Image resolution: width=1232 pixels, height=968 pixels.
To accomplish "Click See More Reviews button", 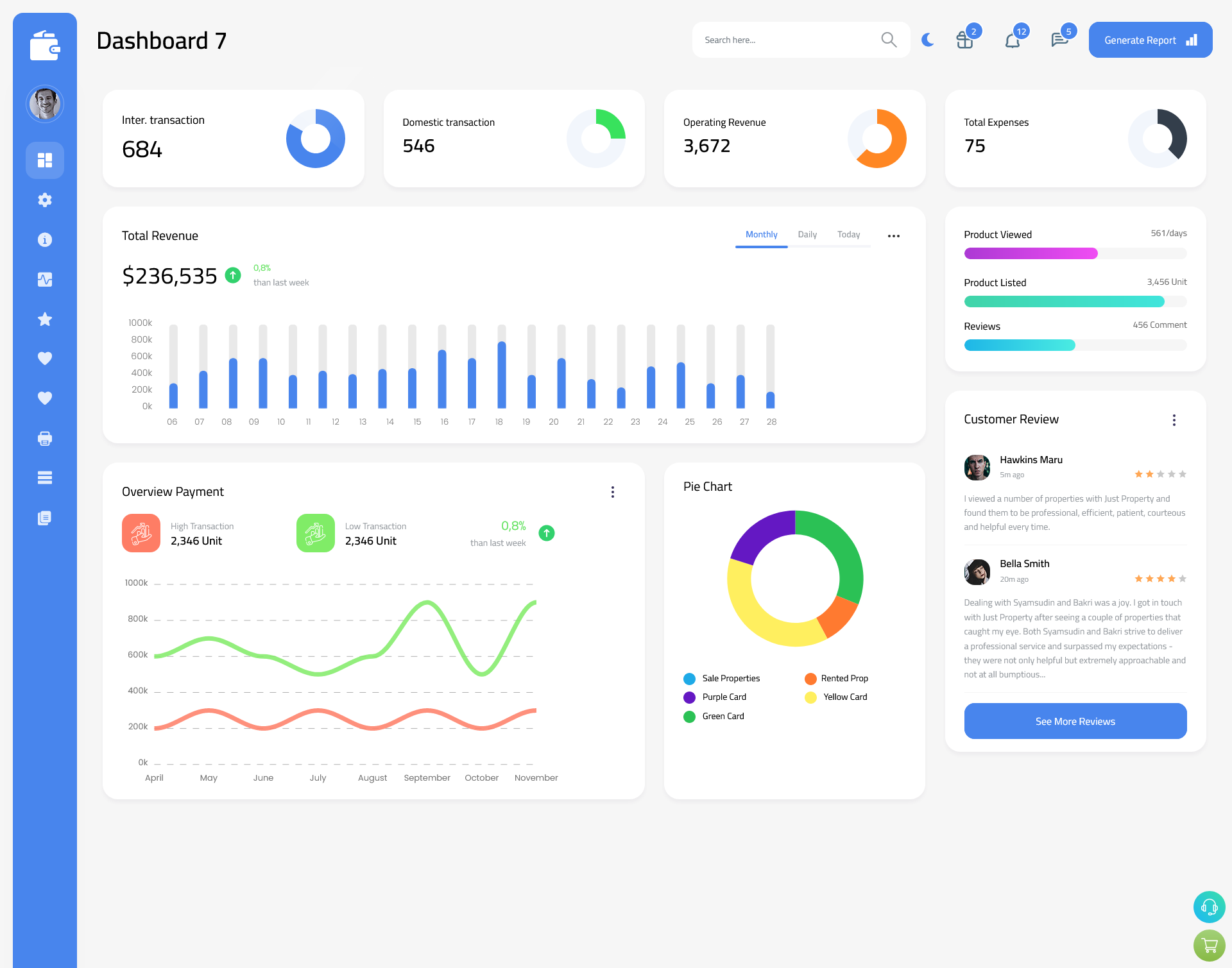I will tap(1074, 720).
